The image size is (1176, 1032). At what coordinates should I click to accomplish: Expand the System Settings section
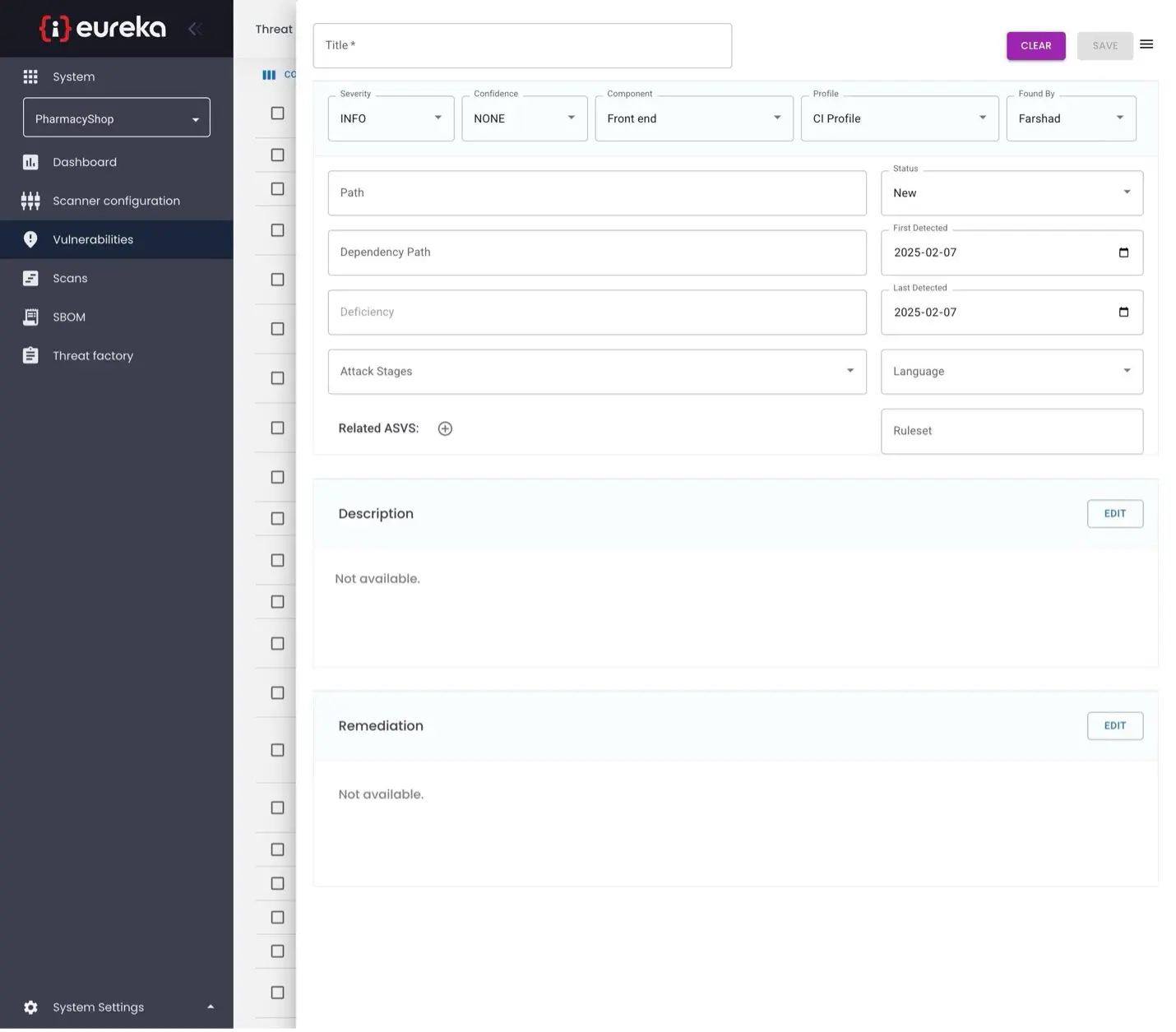[x=210, y=1007]
